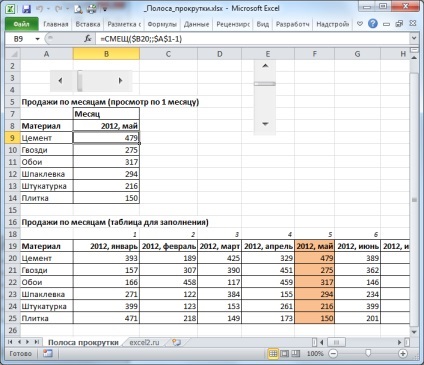This screenshot has height=365, width=424.
Task: Click the Save icon in quick access toolbar
Action: [x=26, y=9]
